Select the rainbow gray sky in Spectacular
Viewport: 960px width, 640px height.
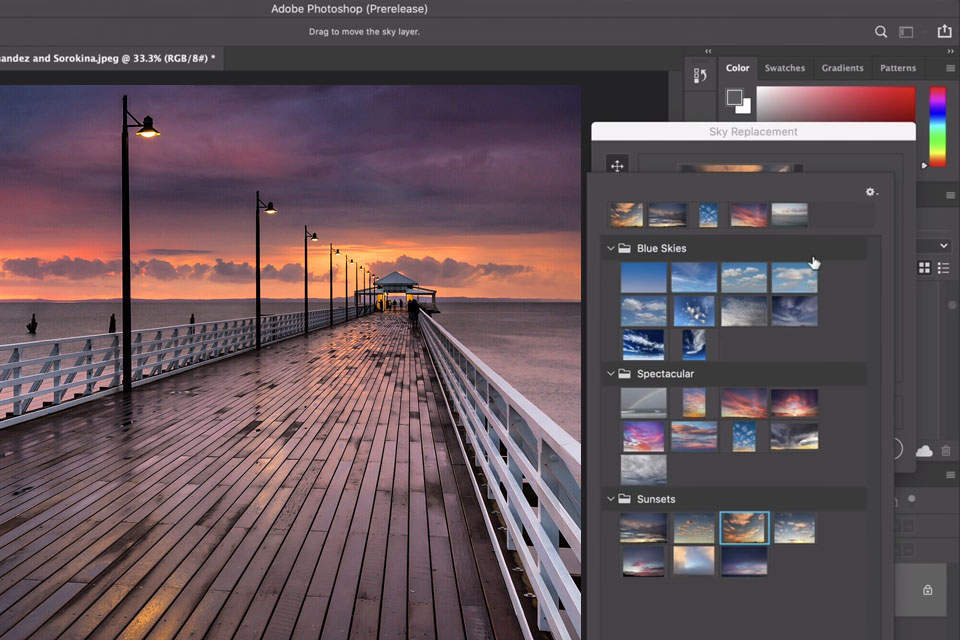coord(643,403)
